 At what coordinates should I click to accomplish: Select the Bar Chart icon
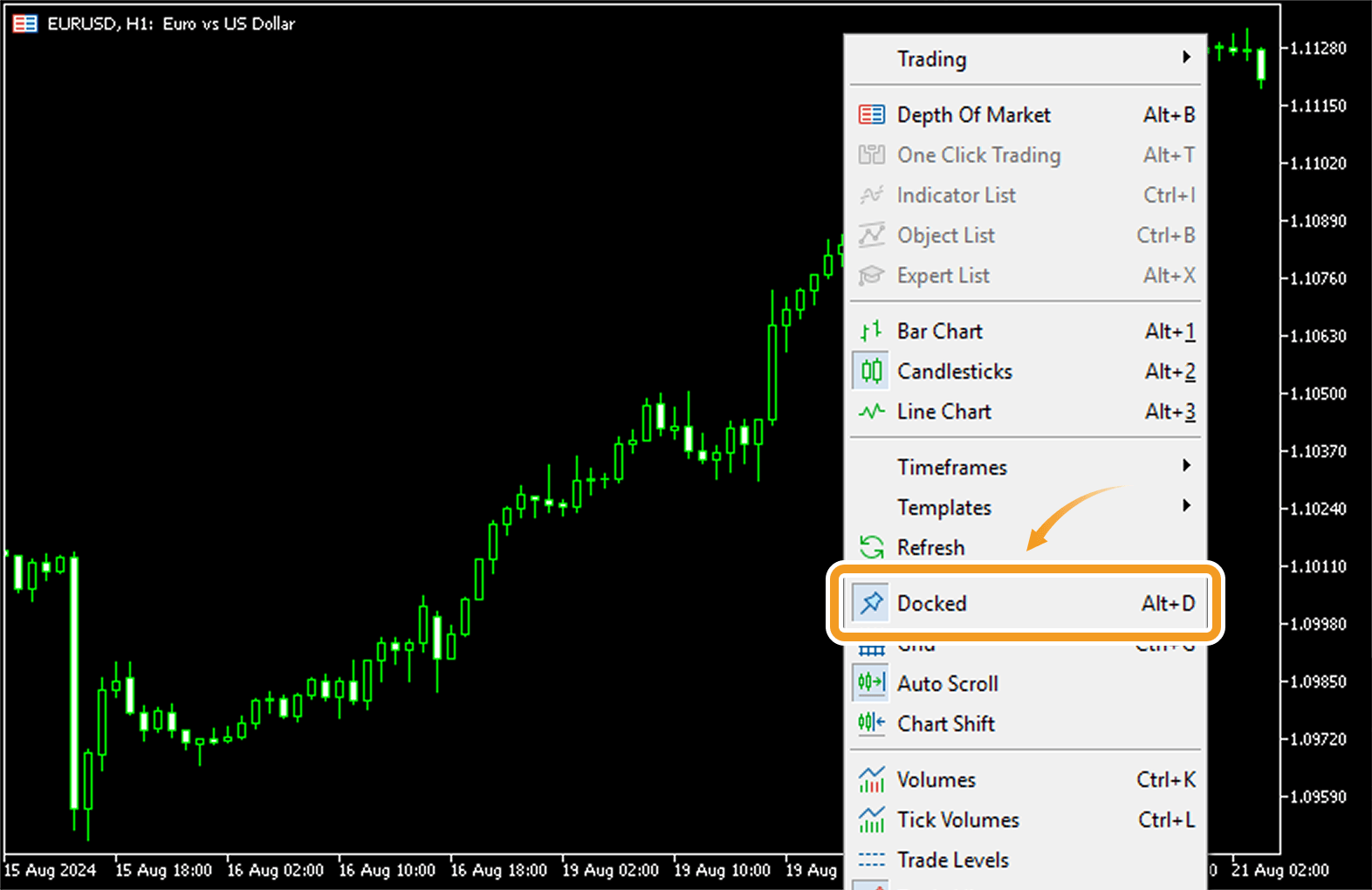(871, 332)
